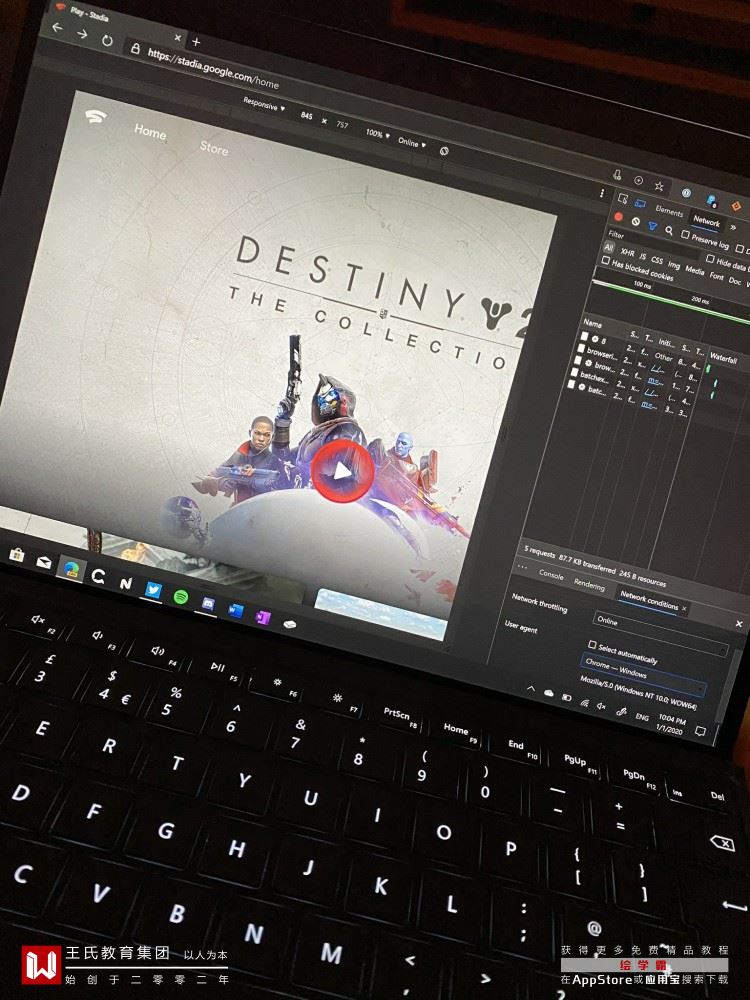View site info via the padlock icon

tap(135, 48)
